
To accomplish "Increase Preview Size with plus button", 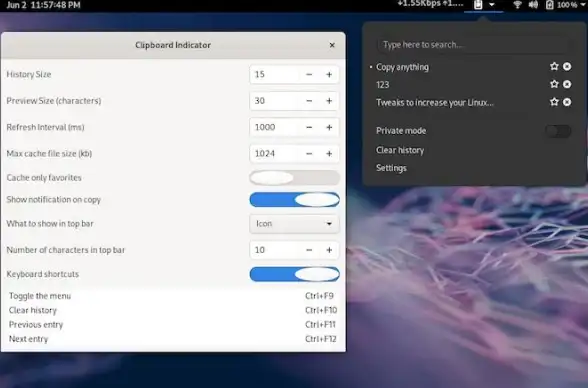I will 329,101.
